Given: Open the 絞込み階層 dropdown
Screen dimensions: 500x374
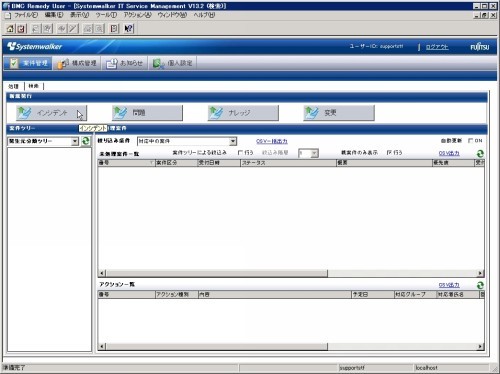Looking at the screenshot, I should point(314,153).
